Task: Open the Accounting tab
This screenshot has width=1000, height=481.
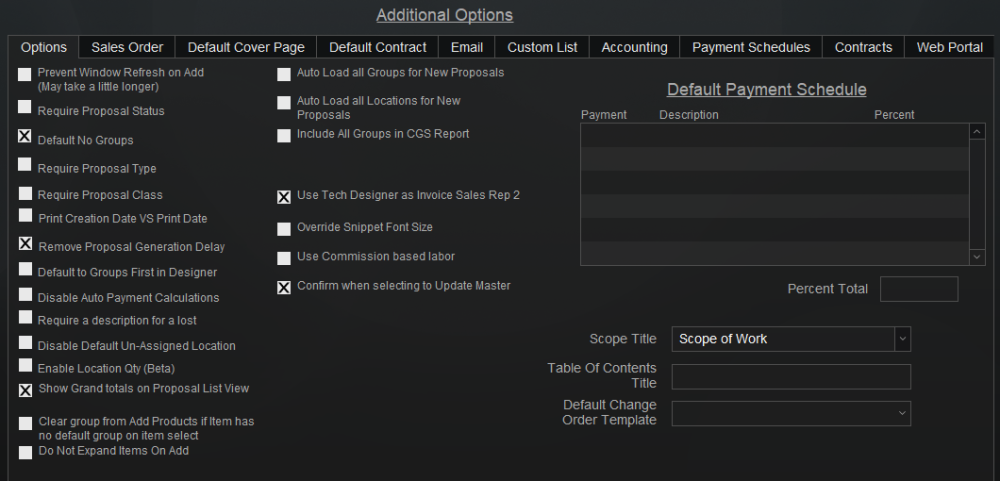Action: coord(635,47)
